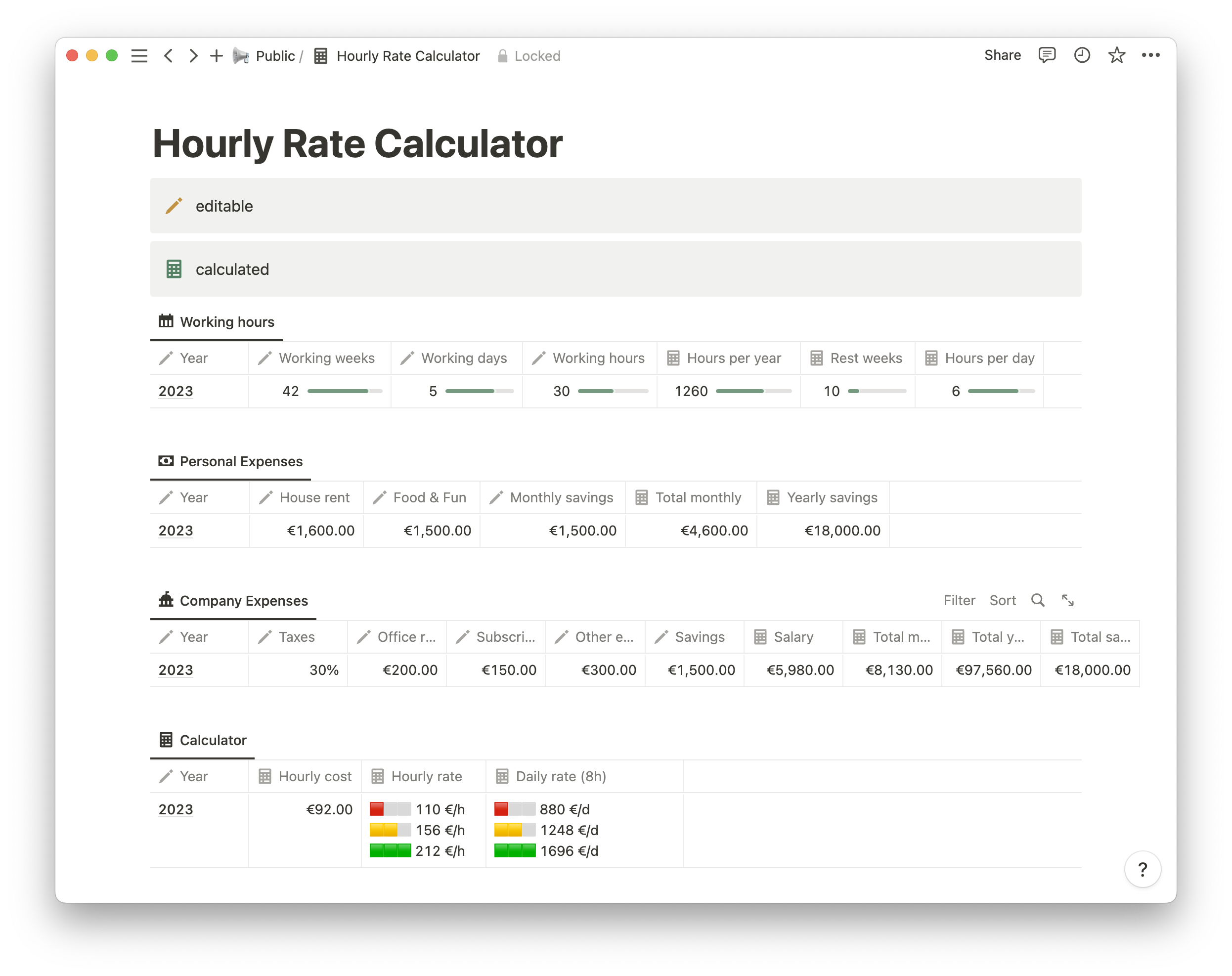Toggle the sidebar with the hamburger icon
The image size is (1232, 976).
click(139, 55)
